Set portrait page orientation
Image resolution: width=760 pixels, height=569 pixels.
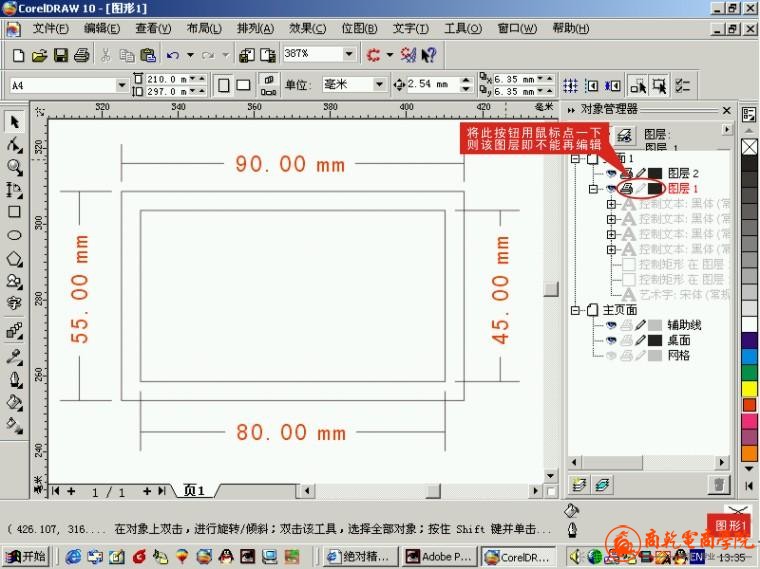tap(223, 86)
